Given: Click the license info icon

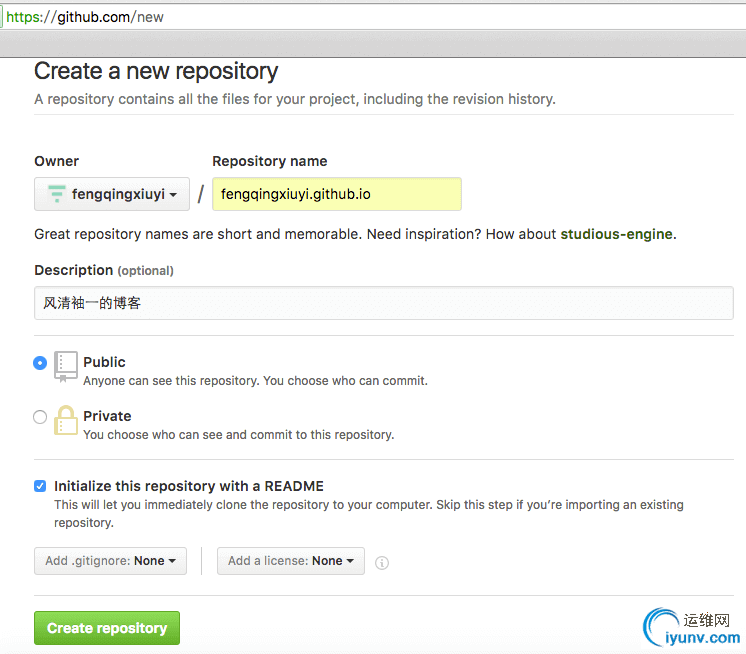Looking at the screenshot, I should [382, 563].
